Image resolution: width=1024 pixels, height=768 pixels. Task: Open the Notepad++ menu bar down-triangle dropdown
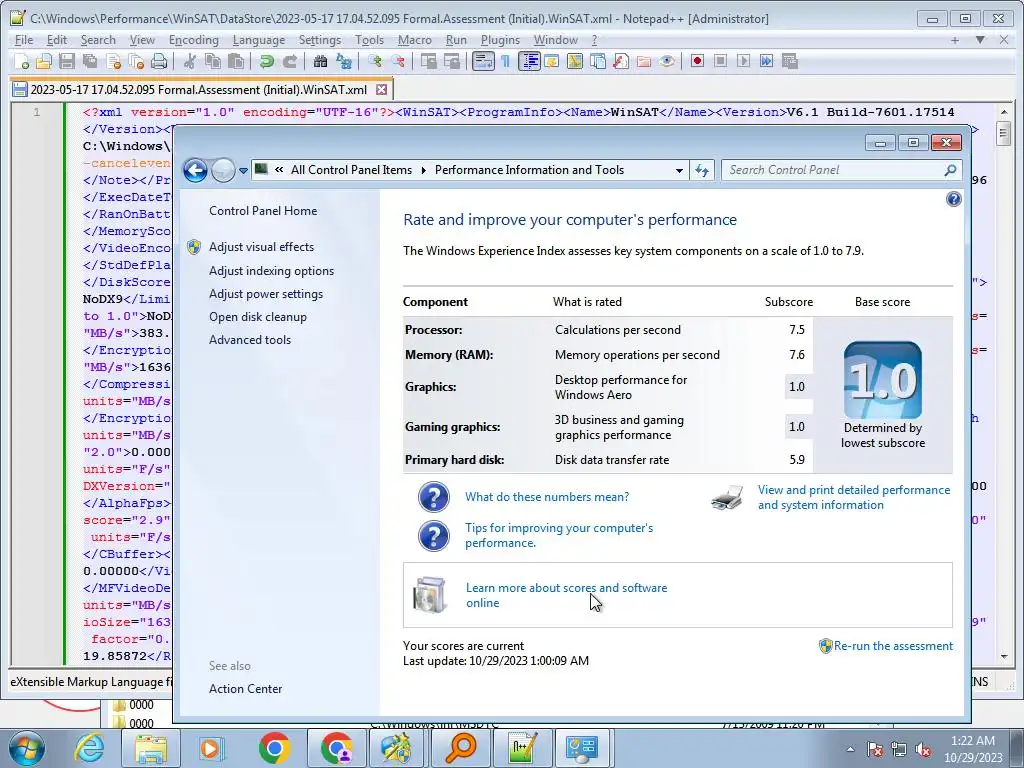pyautogui.click(x=980, y=40)
